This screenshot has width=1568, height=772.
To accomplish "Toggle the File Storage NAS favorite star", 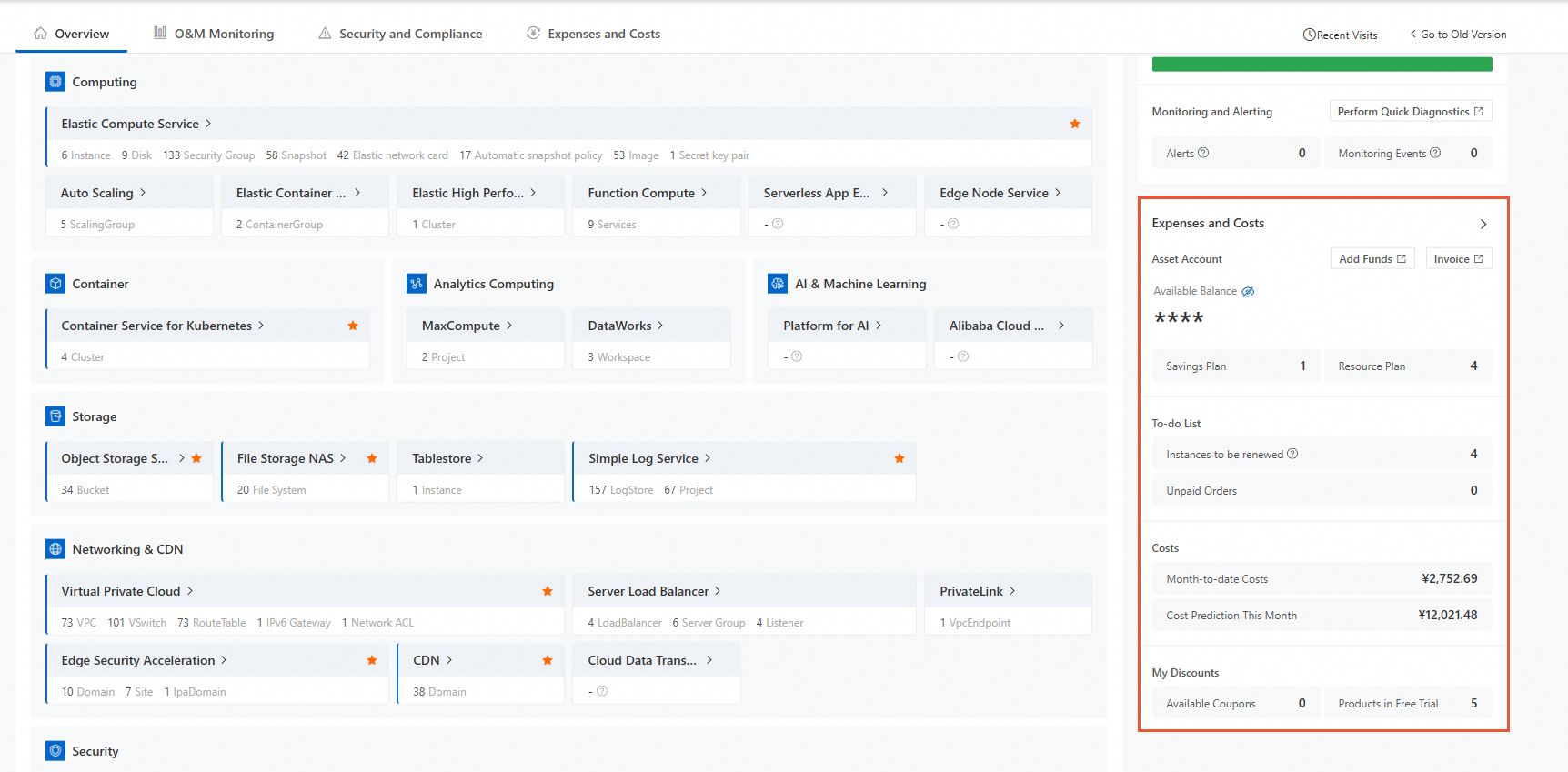I will pos(372,458).
